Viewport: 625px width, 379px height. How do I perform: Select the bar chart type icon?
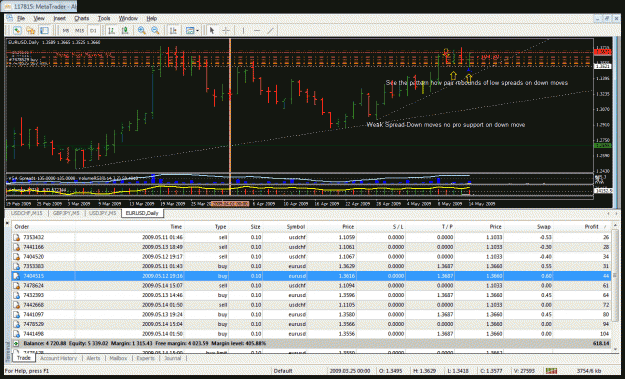pos(111,30)
